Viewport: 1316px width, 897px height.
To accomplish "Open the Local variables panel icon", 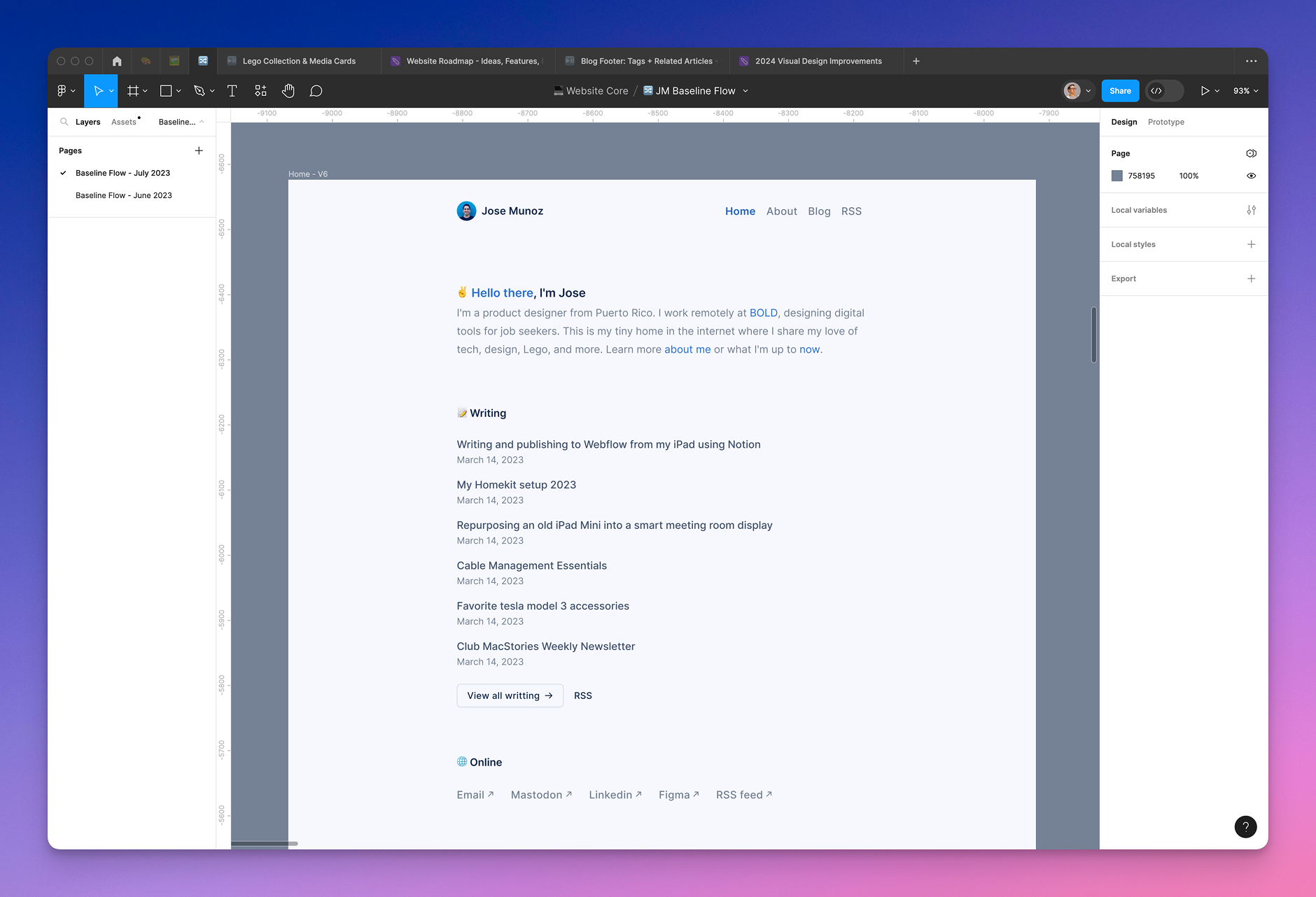I will [x=1252, y=210].
